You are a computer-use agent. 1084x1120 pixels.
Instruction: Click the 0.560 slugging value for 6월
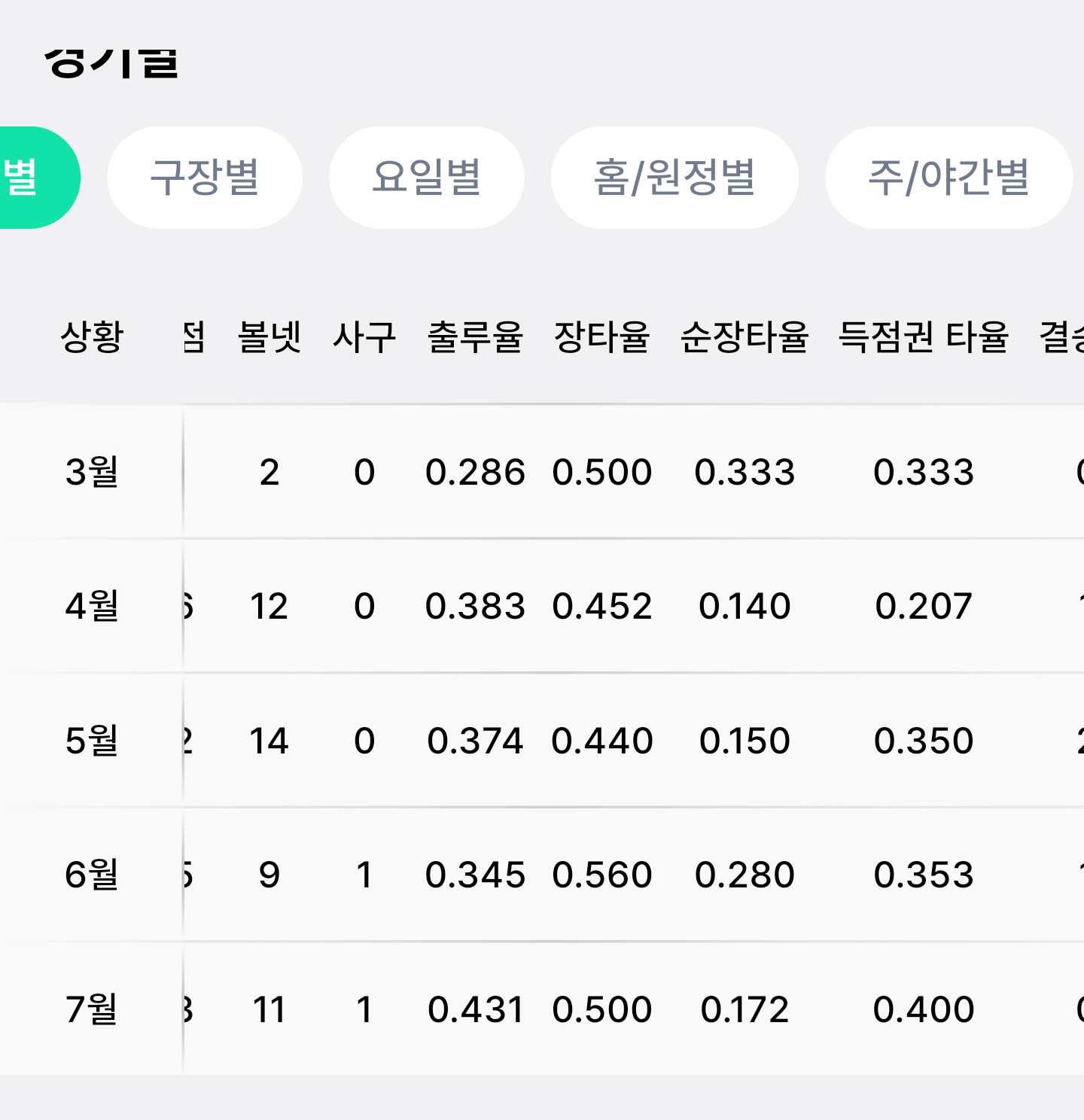tap(601, 875)
